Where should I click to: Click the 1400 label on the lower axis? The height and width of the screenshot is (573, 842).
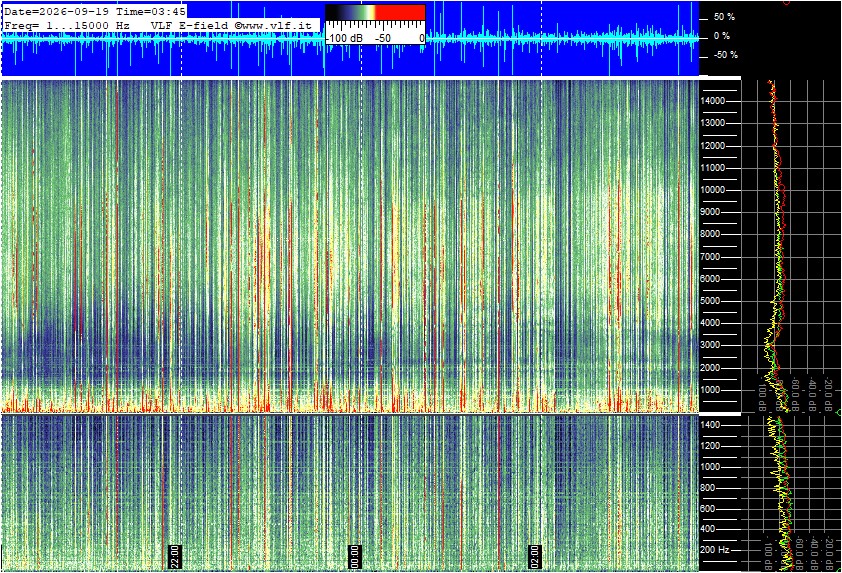click(x=710, y=425)
